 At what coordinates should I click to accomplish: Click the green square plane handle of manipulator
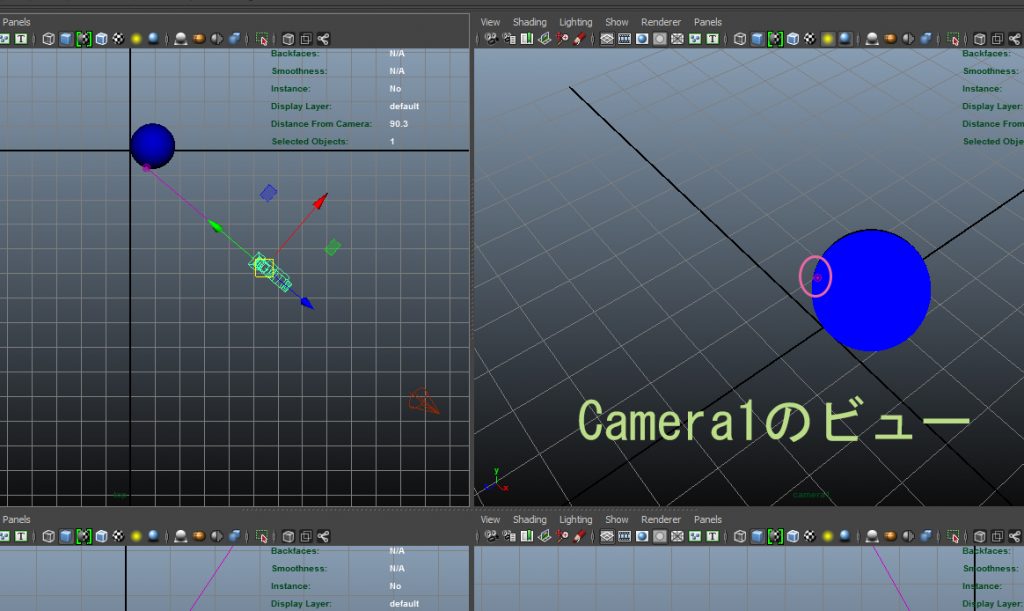(x=332, y=247)
